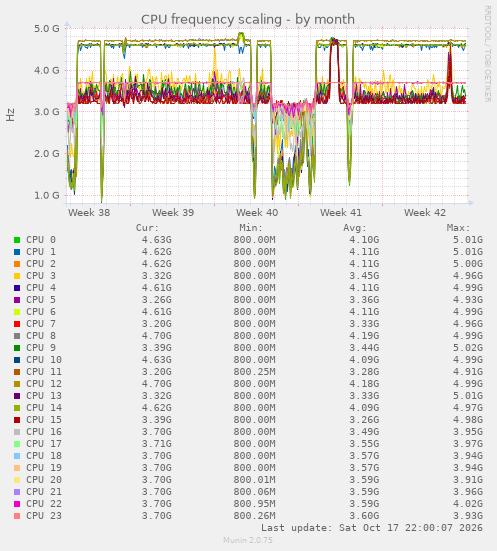The image size is (497, 551).
Task: Click the '4.0 G' y-axis label
Action: 47,70
